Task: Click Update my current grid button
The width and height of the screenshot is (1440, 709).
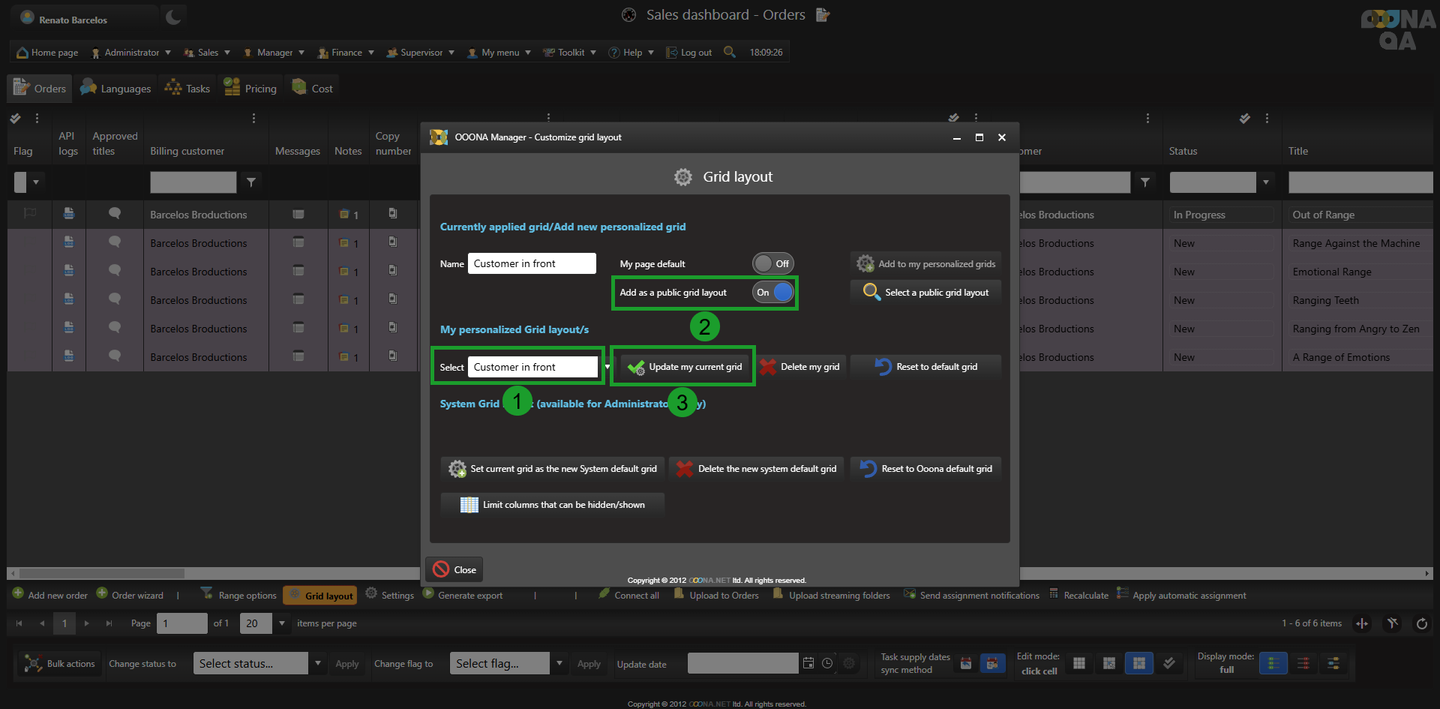Action: (x=685, y=367)
